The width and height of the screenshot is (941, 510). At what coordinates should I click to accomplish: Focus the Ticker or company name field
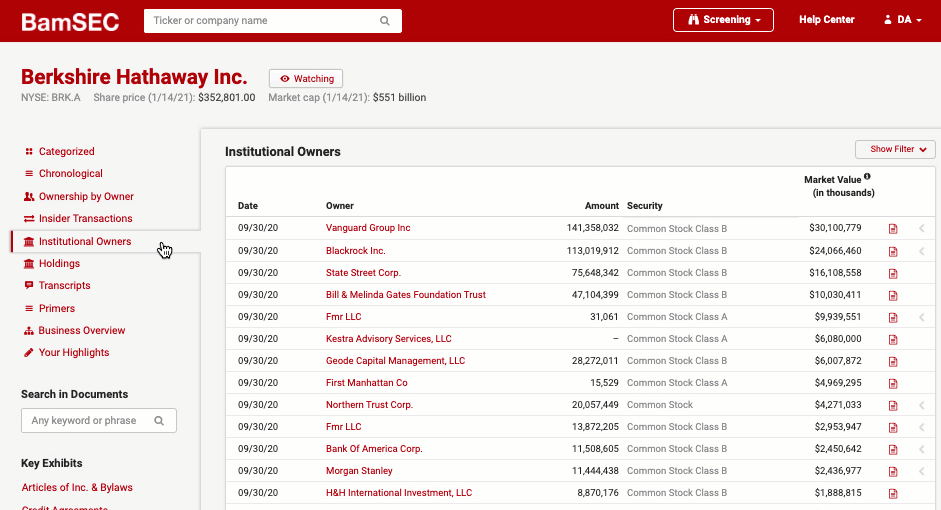(272, 21)
